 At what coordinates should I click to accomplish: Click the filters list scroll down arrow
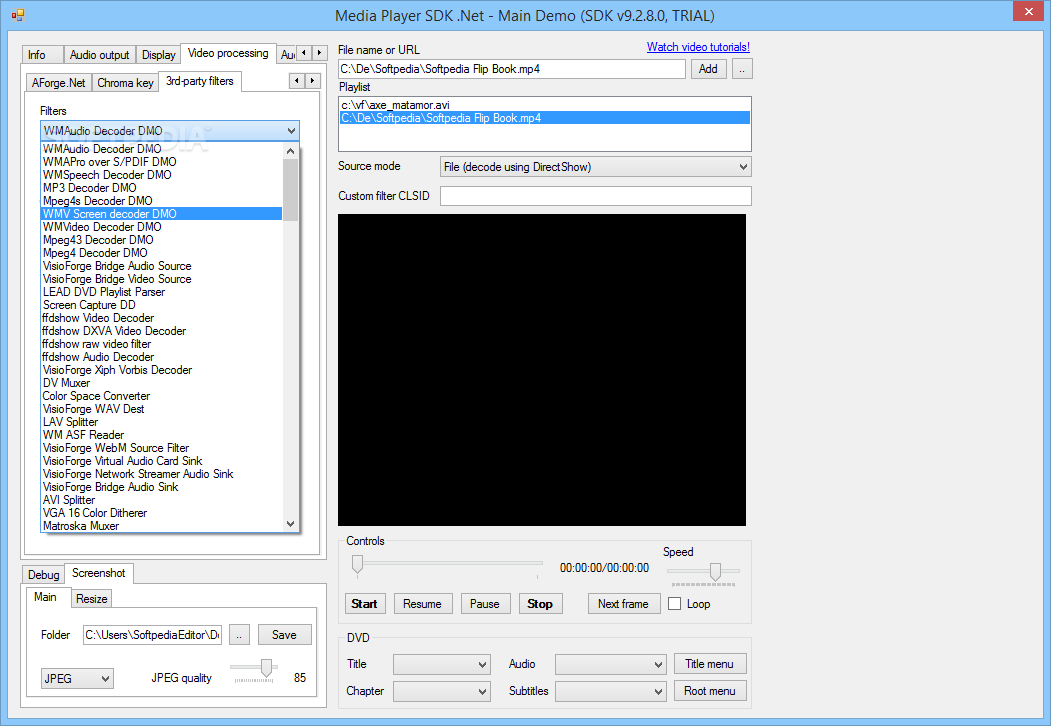(290, 524)
